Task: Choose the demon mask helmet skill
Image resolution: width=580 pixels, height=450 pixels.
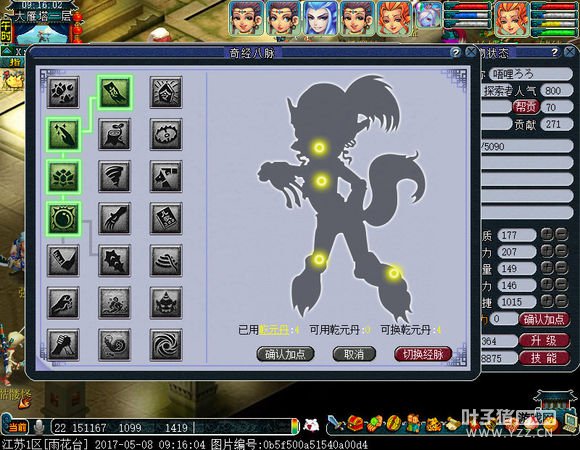Action: [x=166, y=303]
